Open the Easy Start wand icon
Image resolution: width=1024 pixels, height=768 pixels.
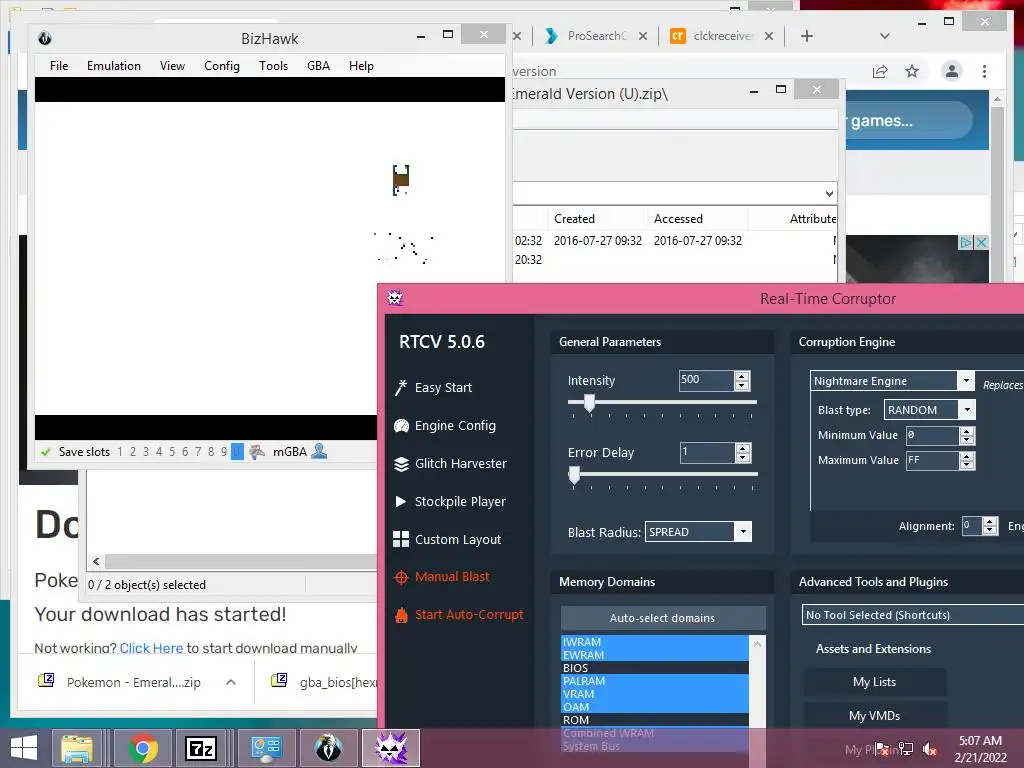(401, 387)
